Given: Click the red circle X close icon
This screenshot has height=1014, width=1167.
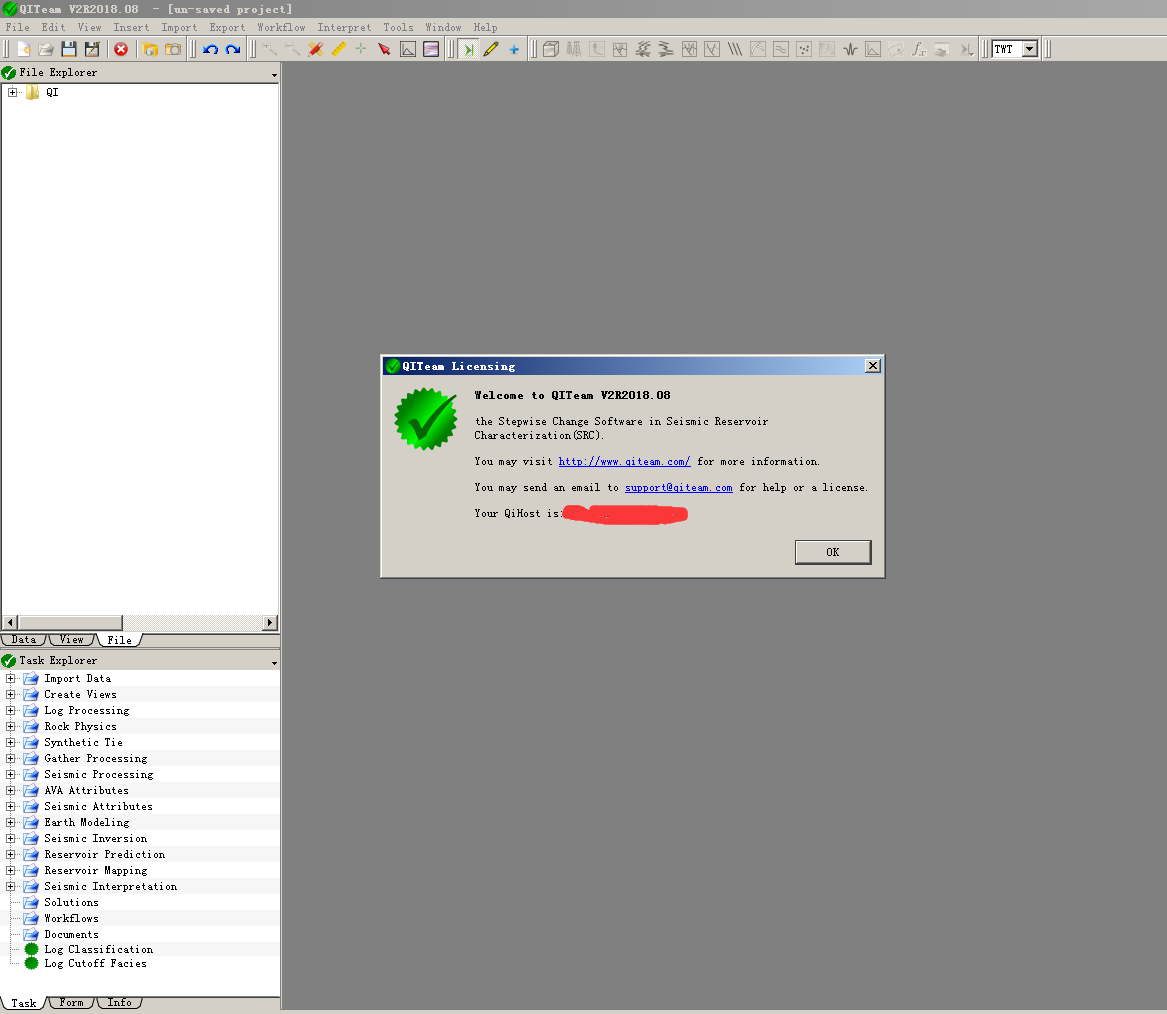Looking at the screenshot, I should click(x=121, y=49).
